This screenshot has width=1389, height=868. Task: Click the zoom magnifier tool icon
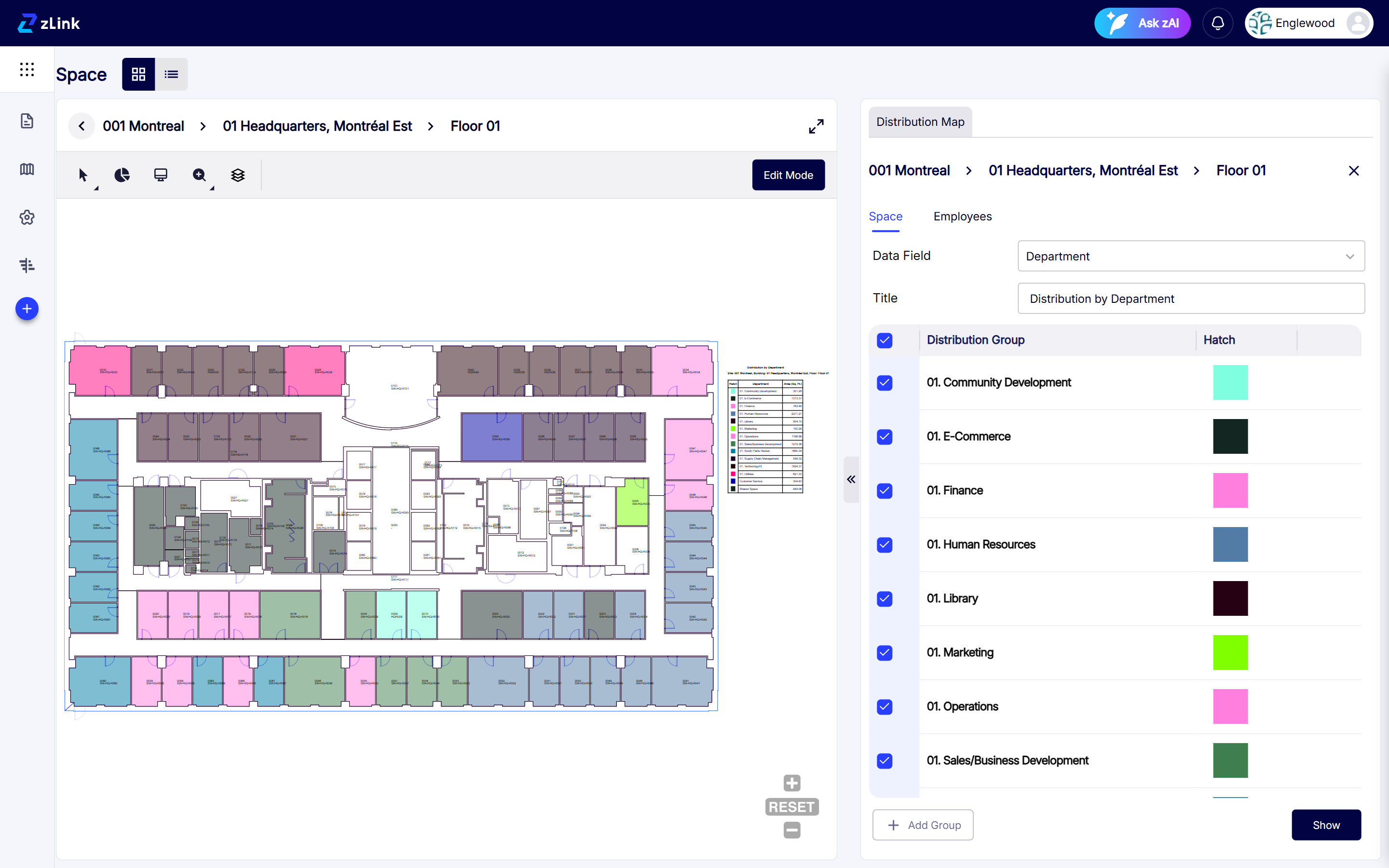(199, 175)
